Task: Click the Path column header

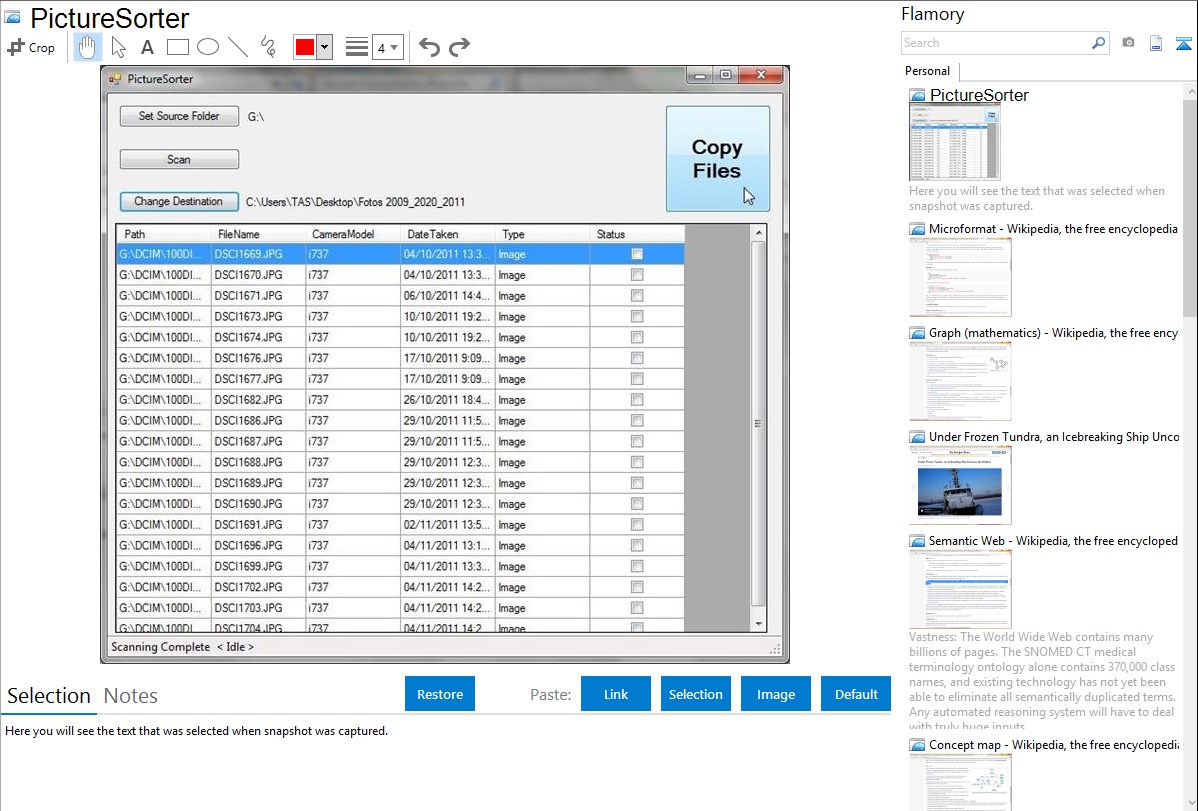Action: pyautogui.click(x=164, y=234)
